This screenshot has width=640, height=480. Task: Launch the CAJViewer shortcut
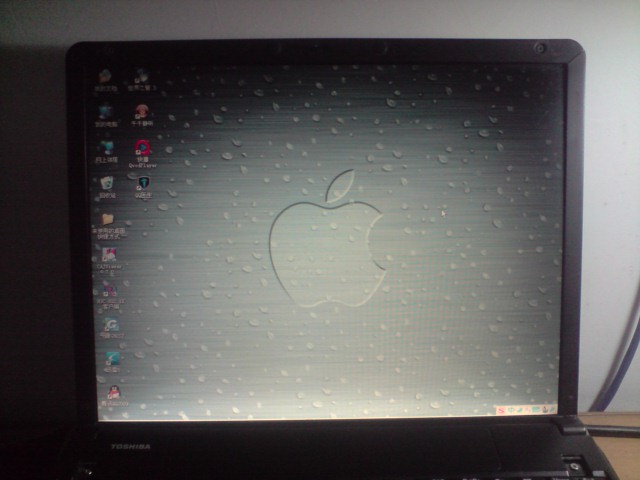click(109, 260)
